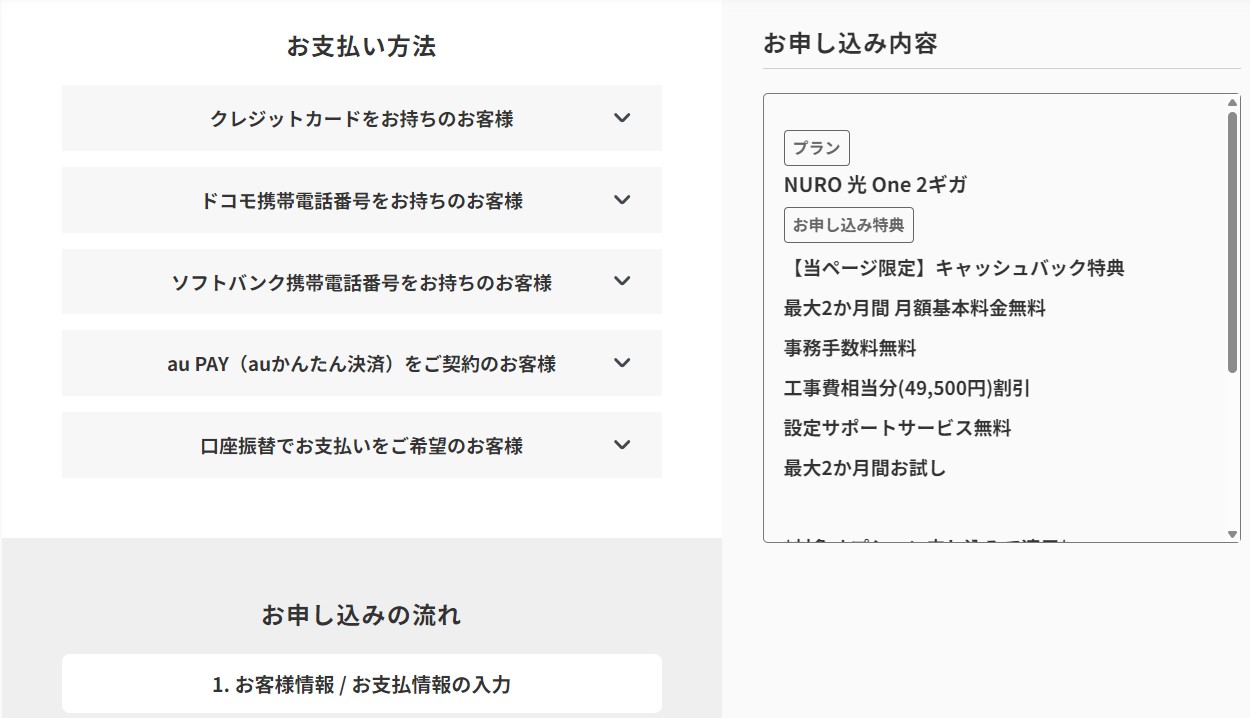Expand the ドコモ携帯電話番号 payment section
The image size is (1250, 718).
pyautogui.click(x=362, y=199)
